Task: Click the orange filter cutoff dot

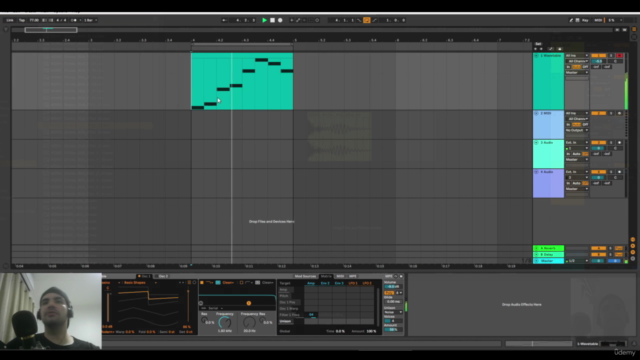Action: [x=249, y=303]
